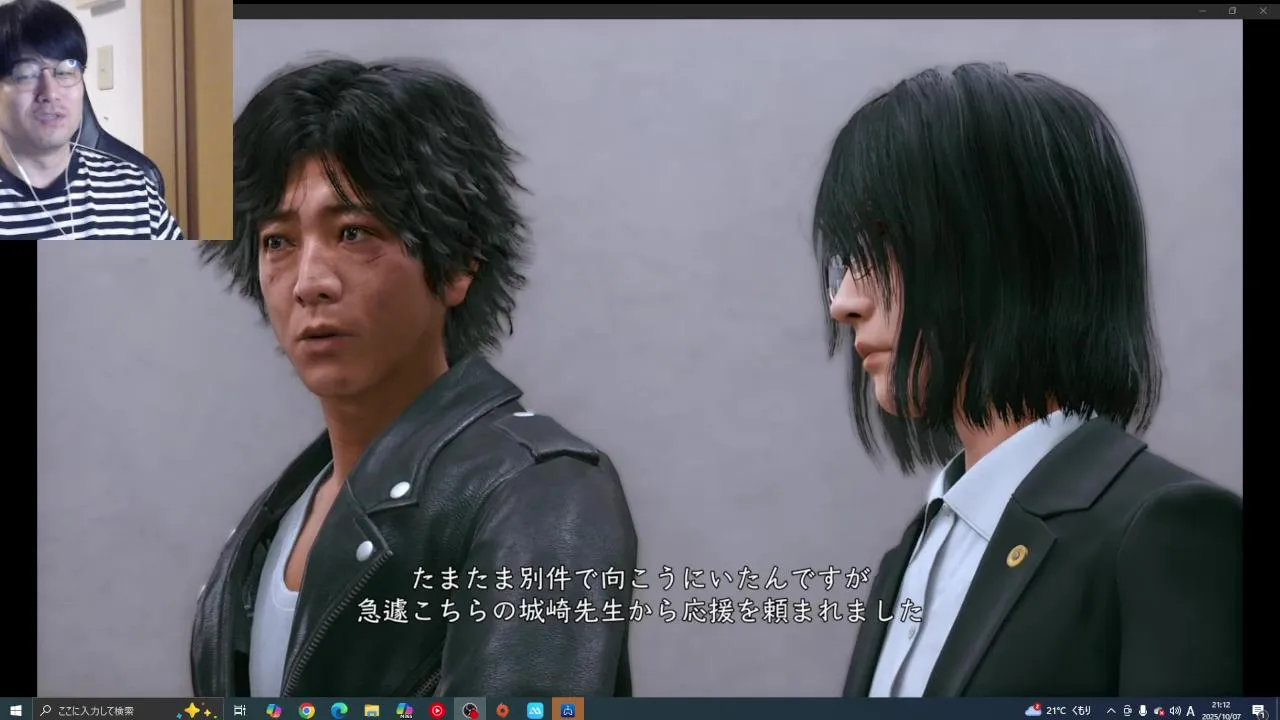
Task: Focus the taskbar search box ここに入力して検索
Action: coord(130,710)
